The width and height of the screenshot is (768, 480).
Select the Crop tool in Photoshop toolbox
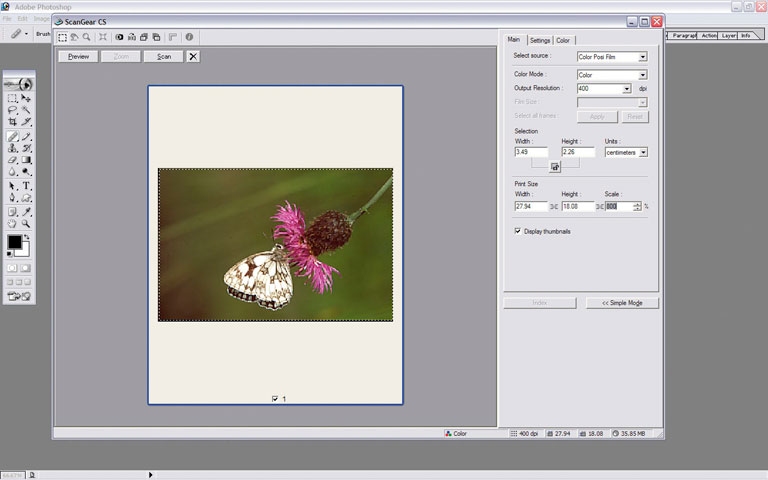[12, 122]
